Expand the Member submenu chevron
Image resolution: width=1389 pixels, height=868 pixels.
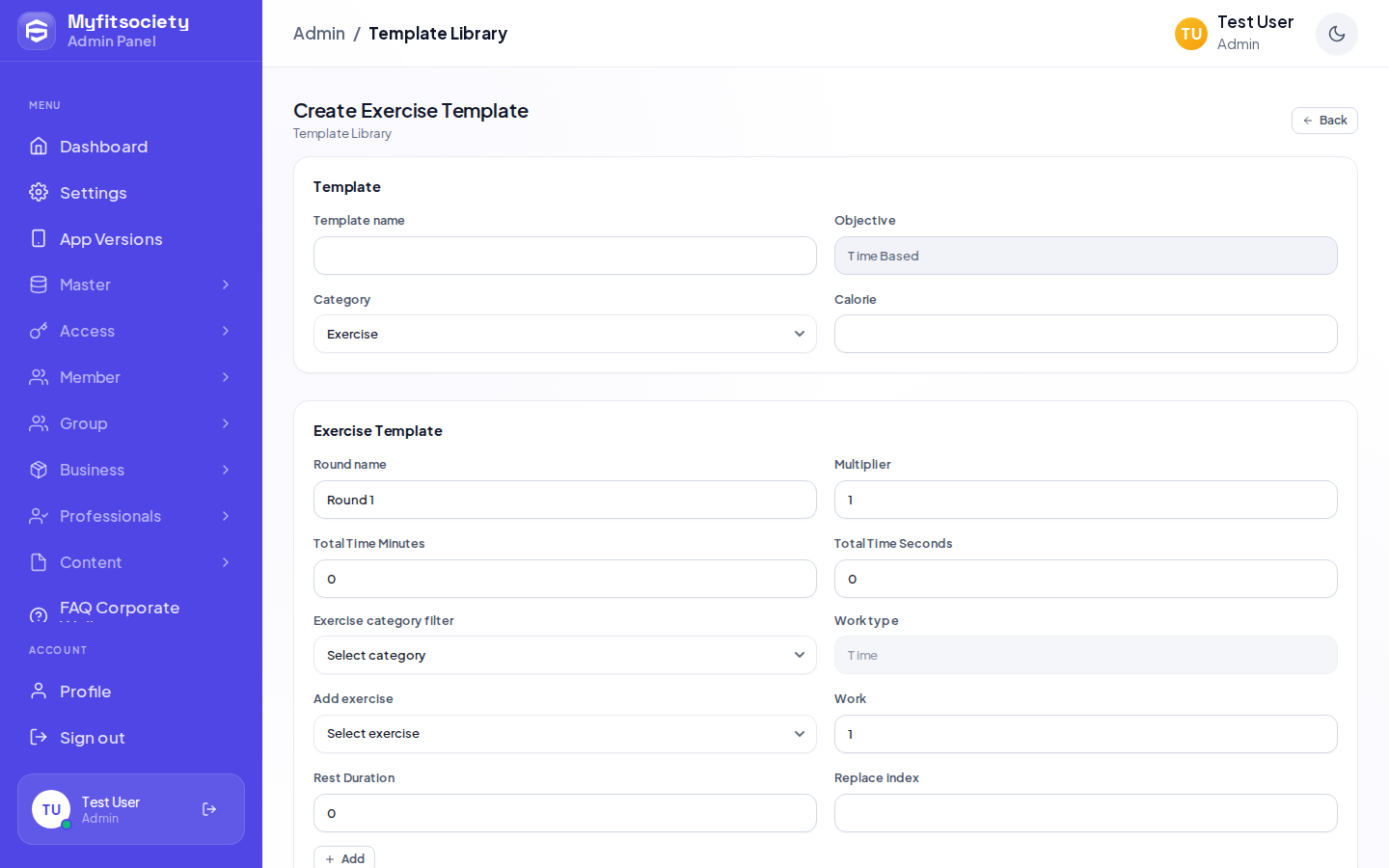point(226,377)
